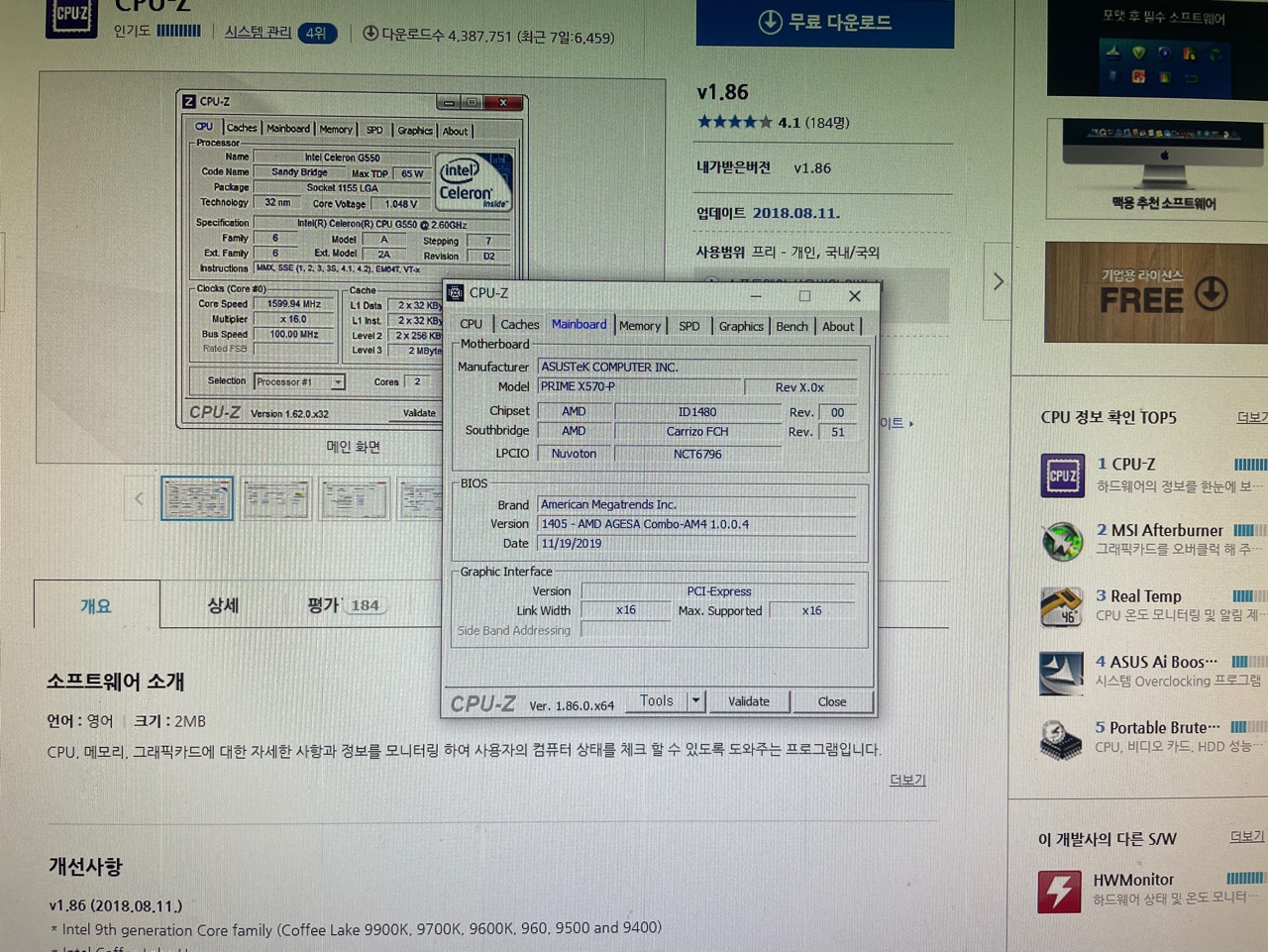Click the LPCIO chip NCT6796 field
Image resolution: width=1268 pixels, height=952 pixels.
click(x=697, y=454)
